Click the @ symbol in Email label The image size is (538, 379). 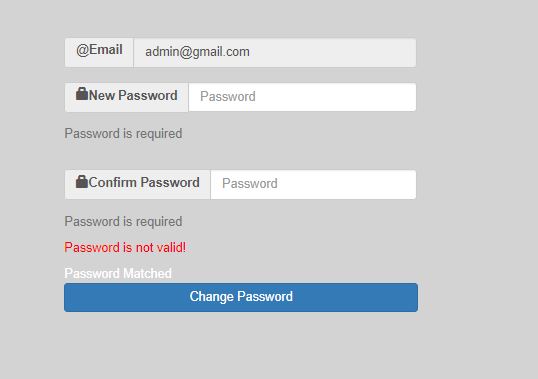(x=83, y=50)
